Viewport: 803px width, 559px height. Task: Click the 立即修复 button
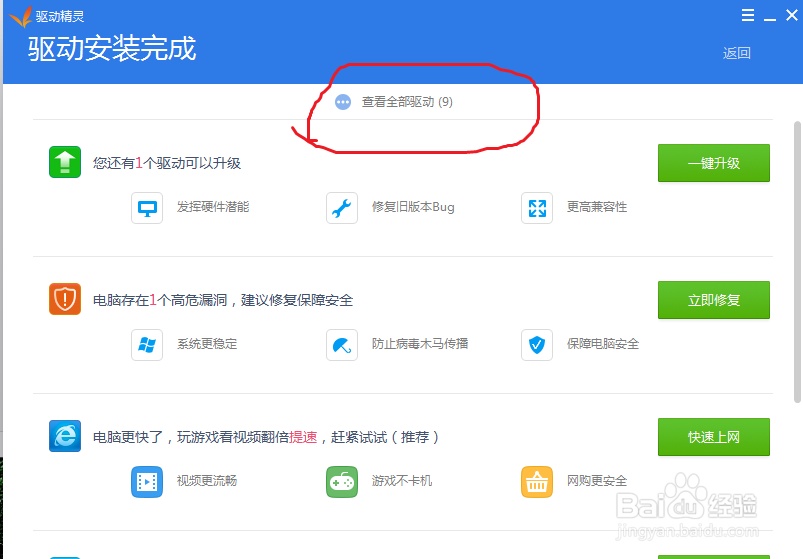pos(713,300)
